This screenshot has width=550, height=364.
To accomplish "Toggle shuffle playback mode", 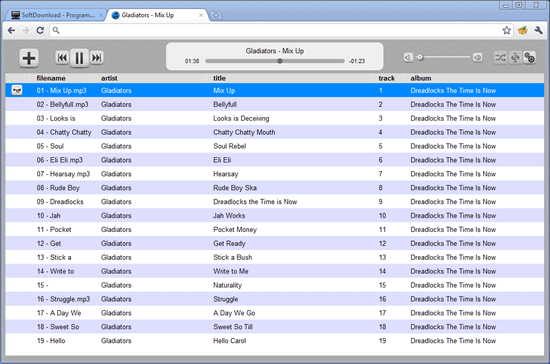I will tap(500, 57).
